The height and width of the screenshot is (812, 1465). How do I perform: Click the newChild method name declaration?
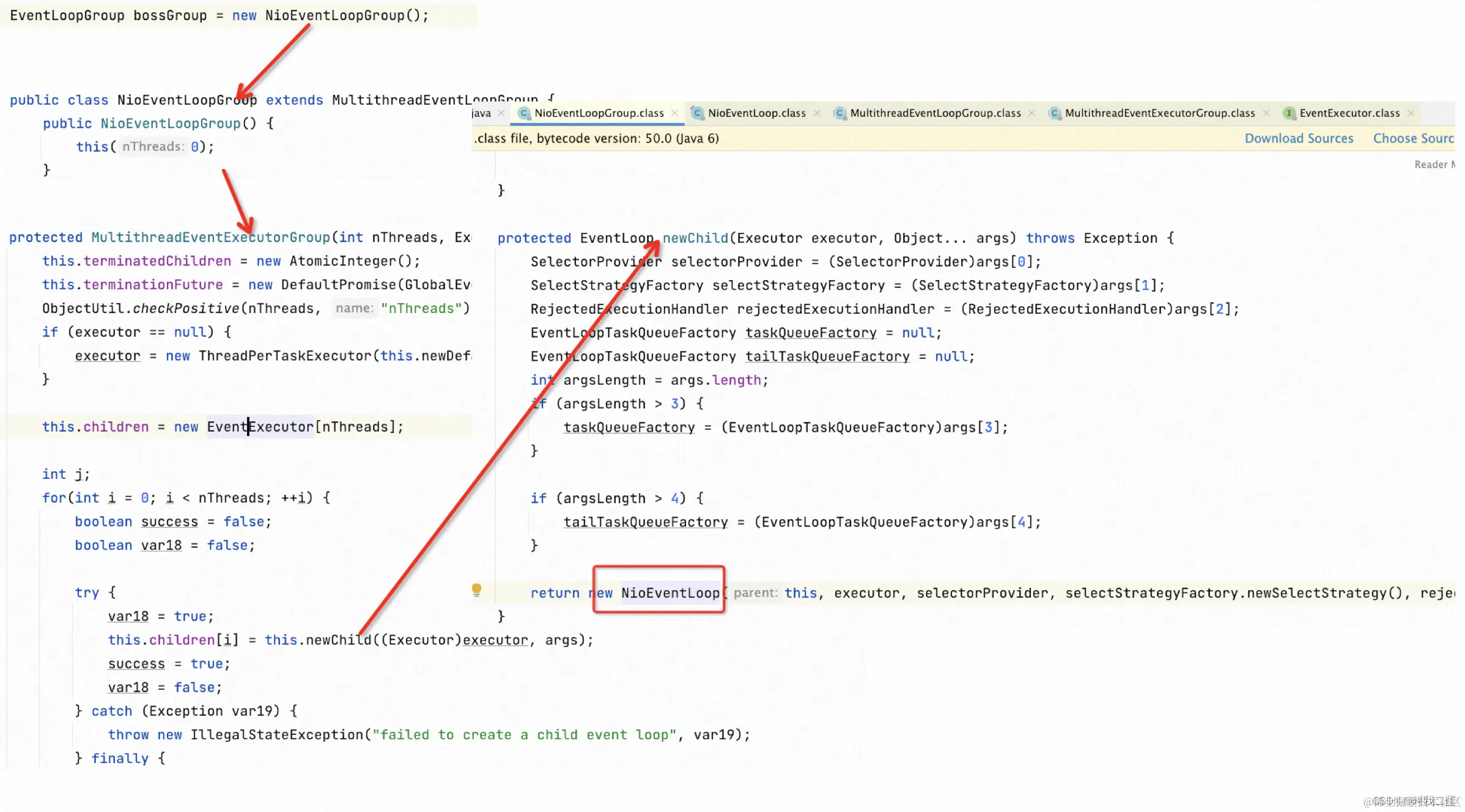point(695,238)
